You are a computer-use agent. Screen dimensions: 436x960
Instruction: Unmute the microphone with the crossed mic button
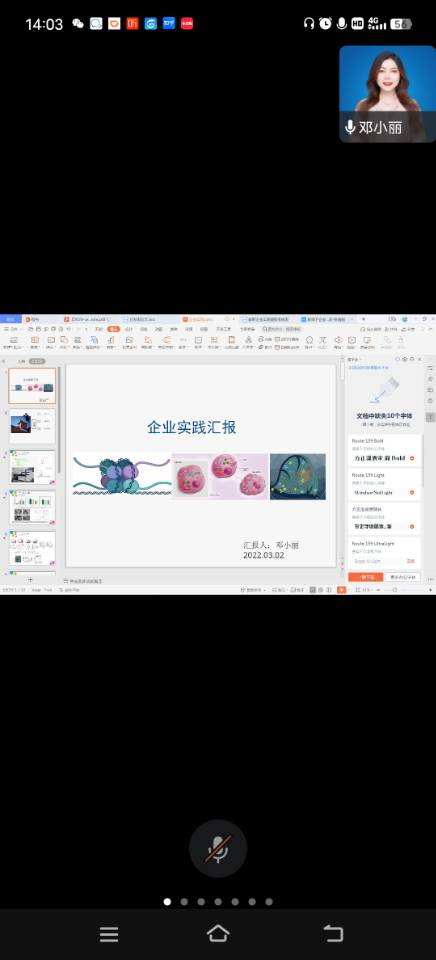[x=217, y=849]
